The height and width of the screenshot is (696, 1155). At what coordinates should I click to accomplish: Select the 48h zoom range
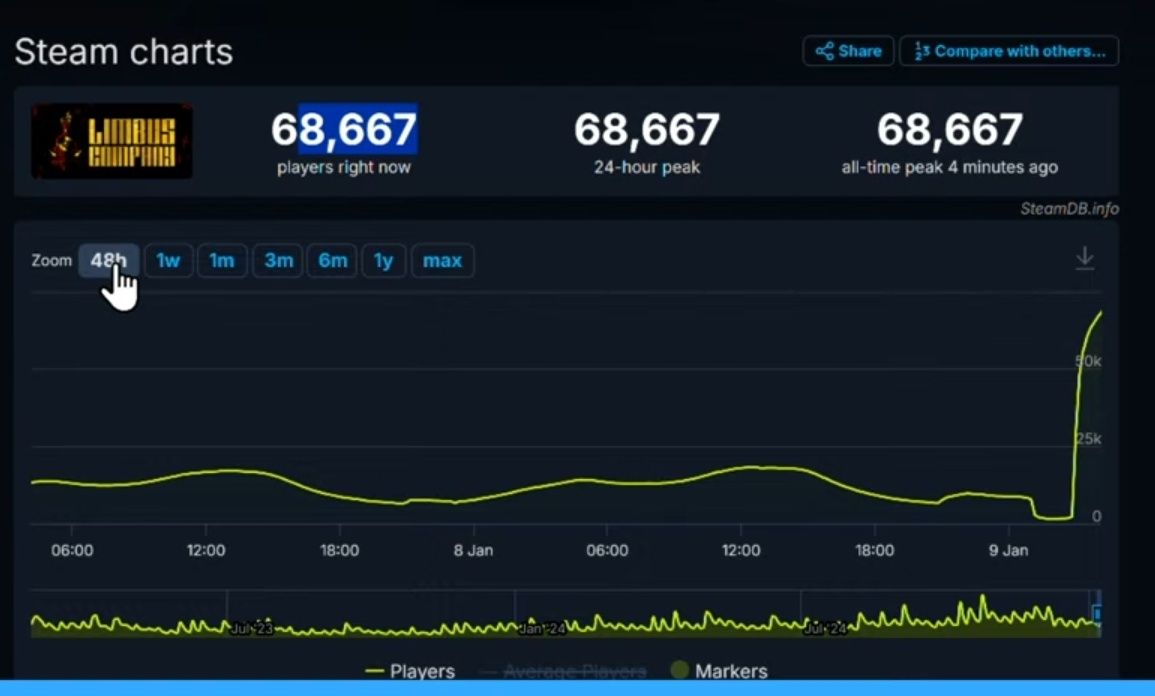tap(108, 260)
